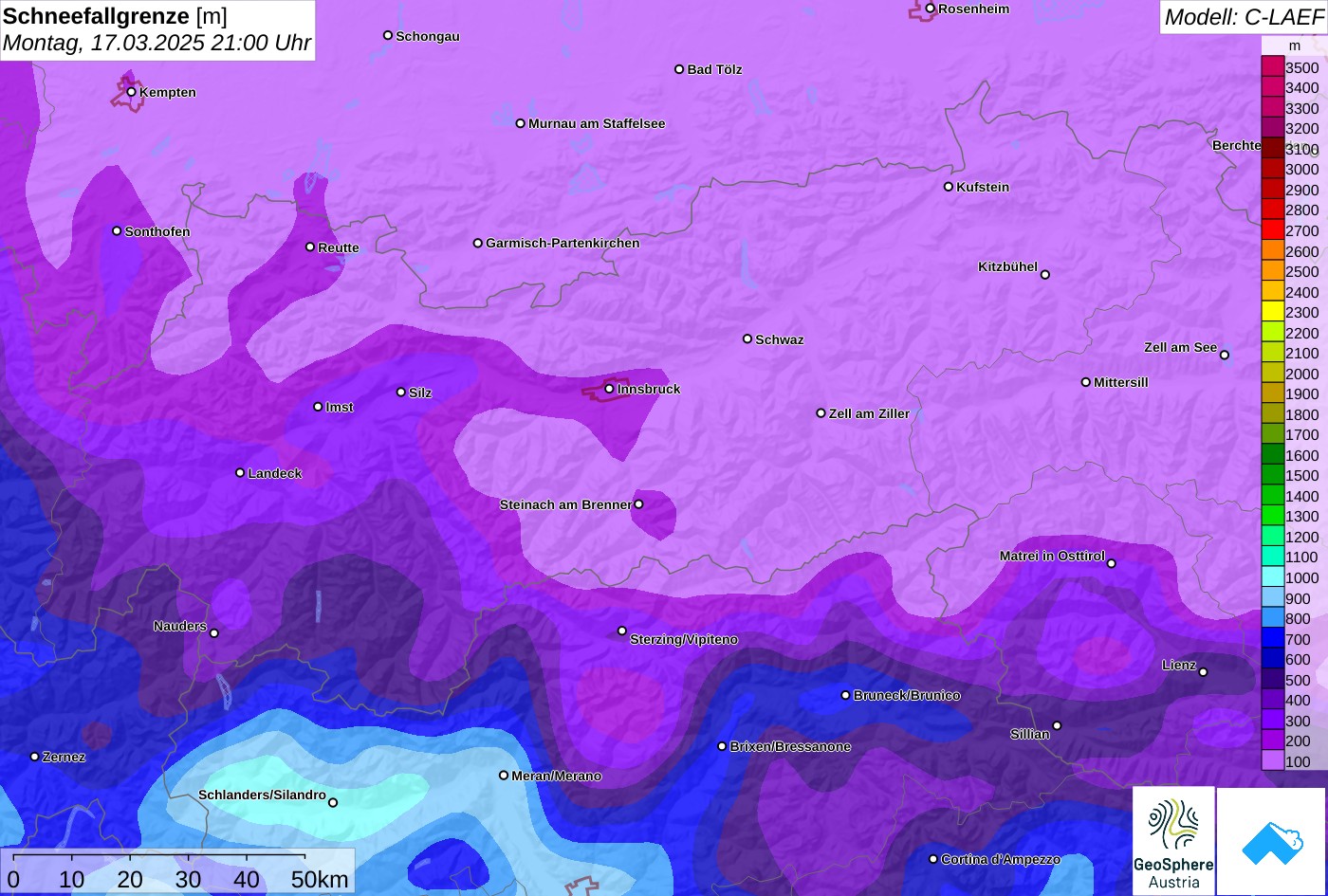Click the 700 m blue legend swatch
1328x896 pixels.
point(1272,639)
